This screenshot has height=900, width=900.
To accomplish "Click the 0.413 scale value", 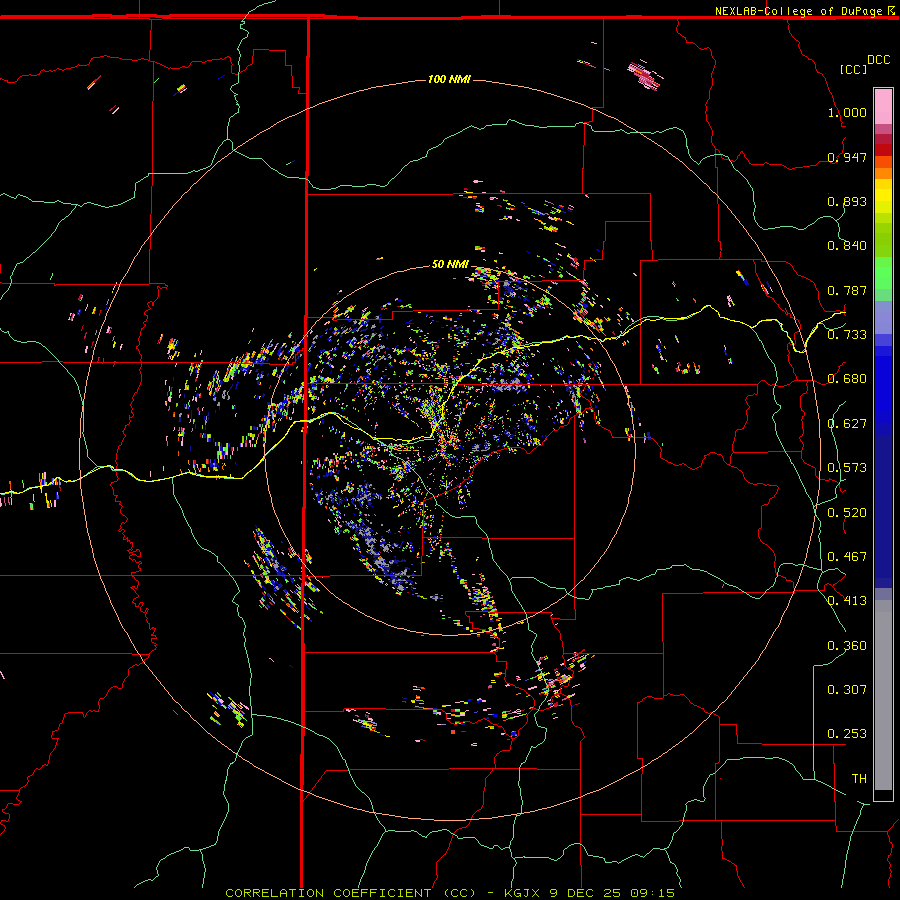I will 847,601.
